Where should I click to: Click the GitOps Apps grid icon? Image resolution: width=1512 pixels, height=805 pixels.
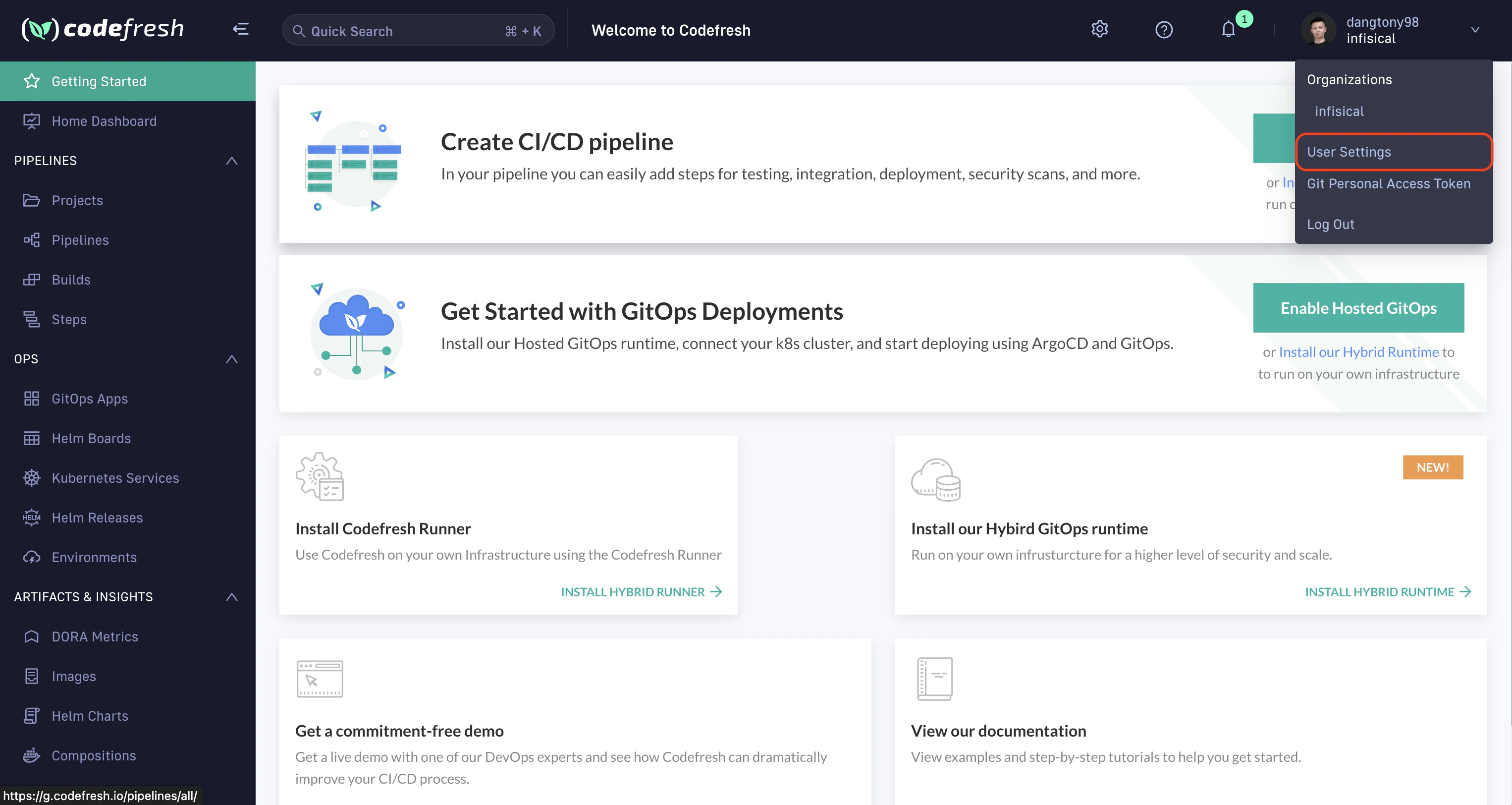[x=32, y=399]
